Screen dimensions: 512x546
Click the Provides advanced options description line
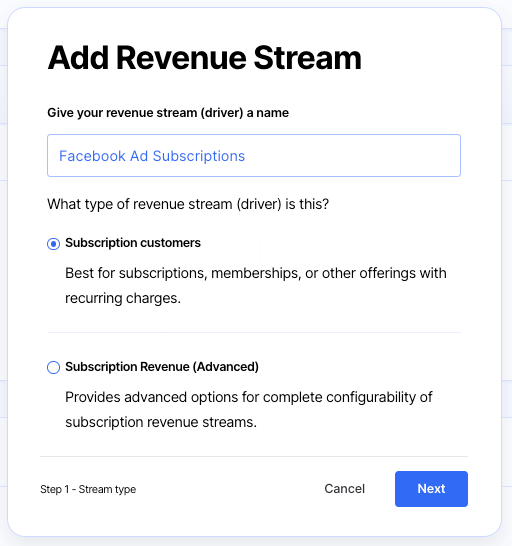[249, 397]
